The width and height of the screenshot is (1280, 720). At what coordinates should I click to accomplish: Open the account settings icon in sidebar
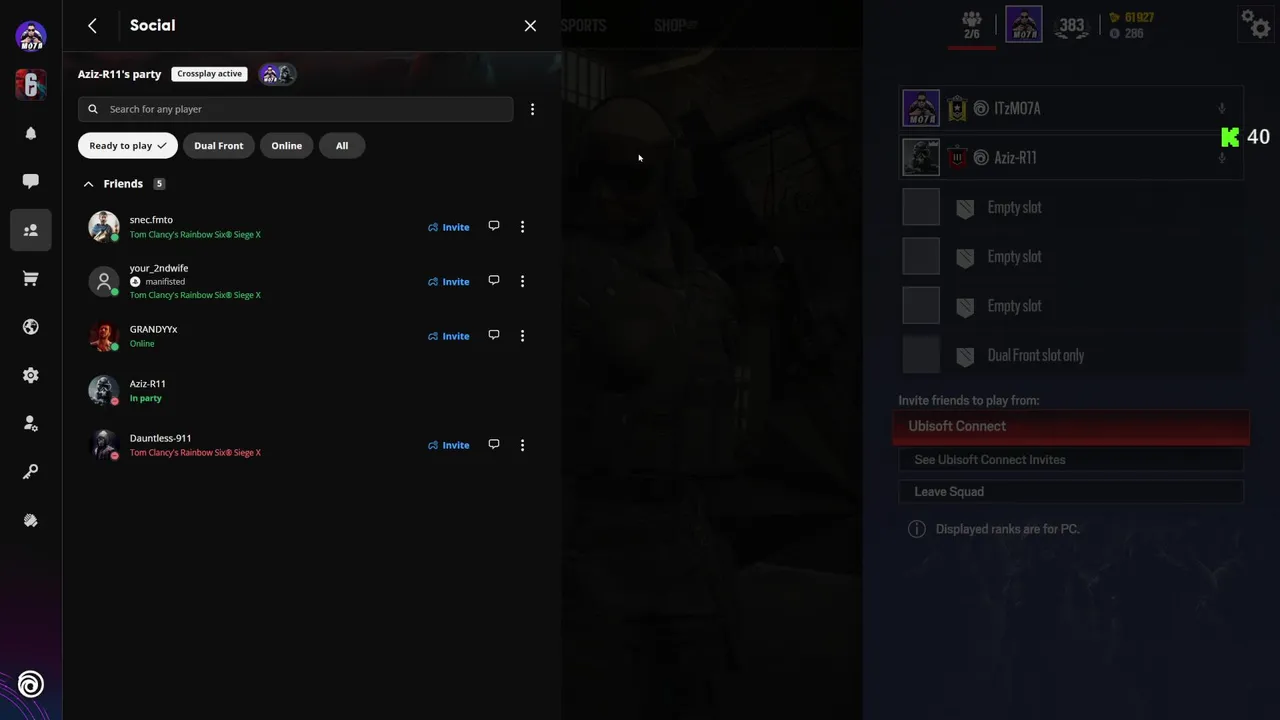(x=31, y=424)
